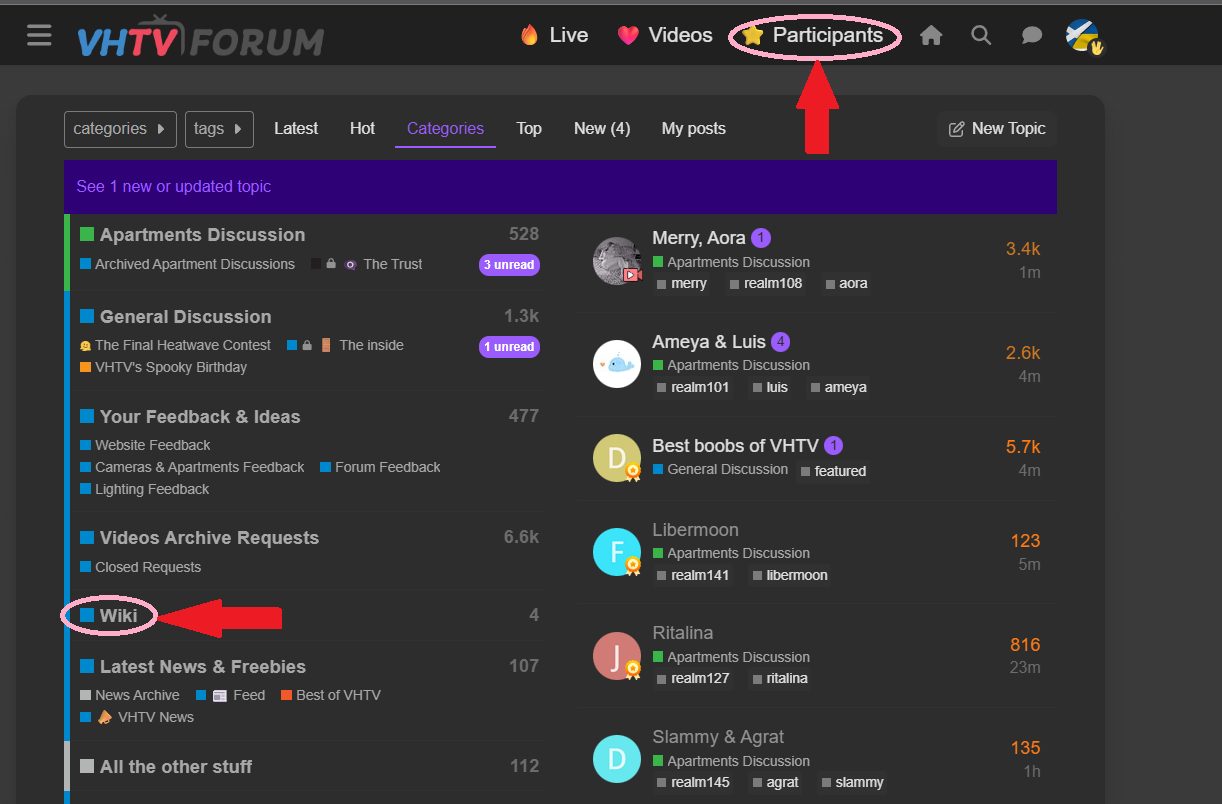
Task: Open the search magnifier icon
Action: point(981,36)
